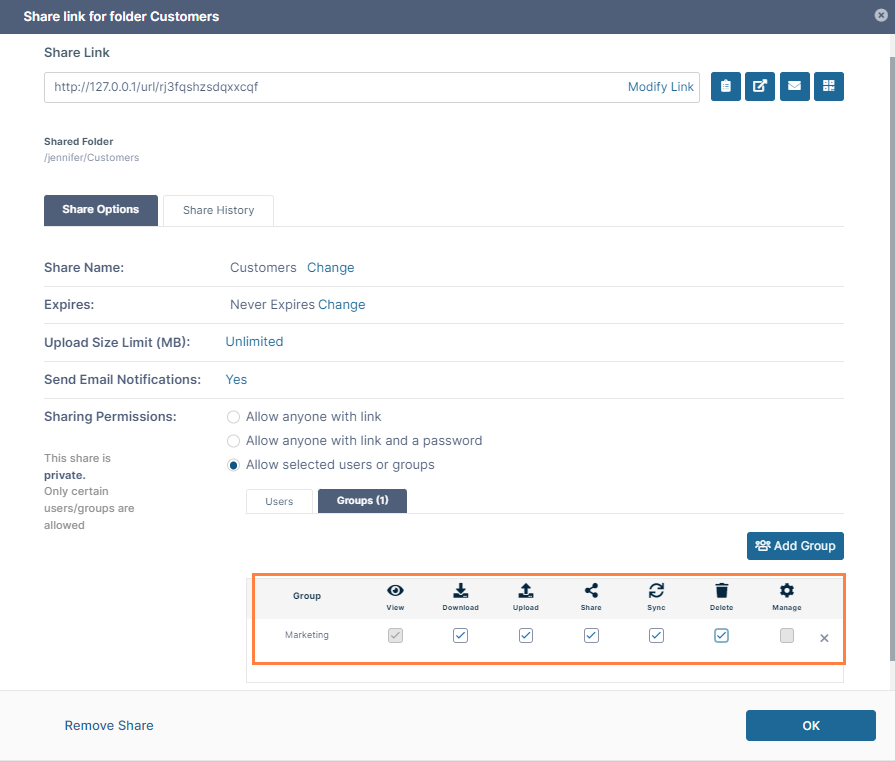This screenshot has width=895, height=762.
Task: Click the Sync column icon
Action: click(x=656, y=591)
